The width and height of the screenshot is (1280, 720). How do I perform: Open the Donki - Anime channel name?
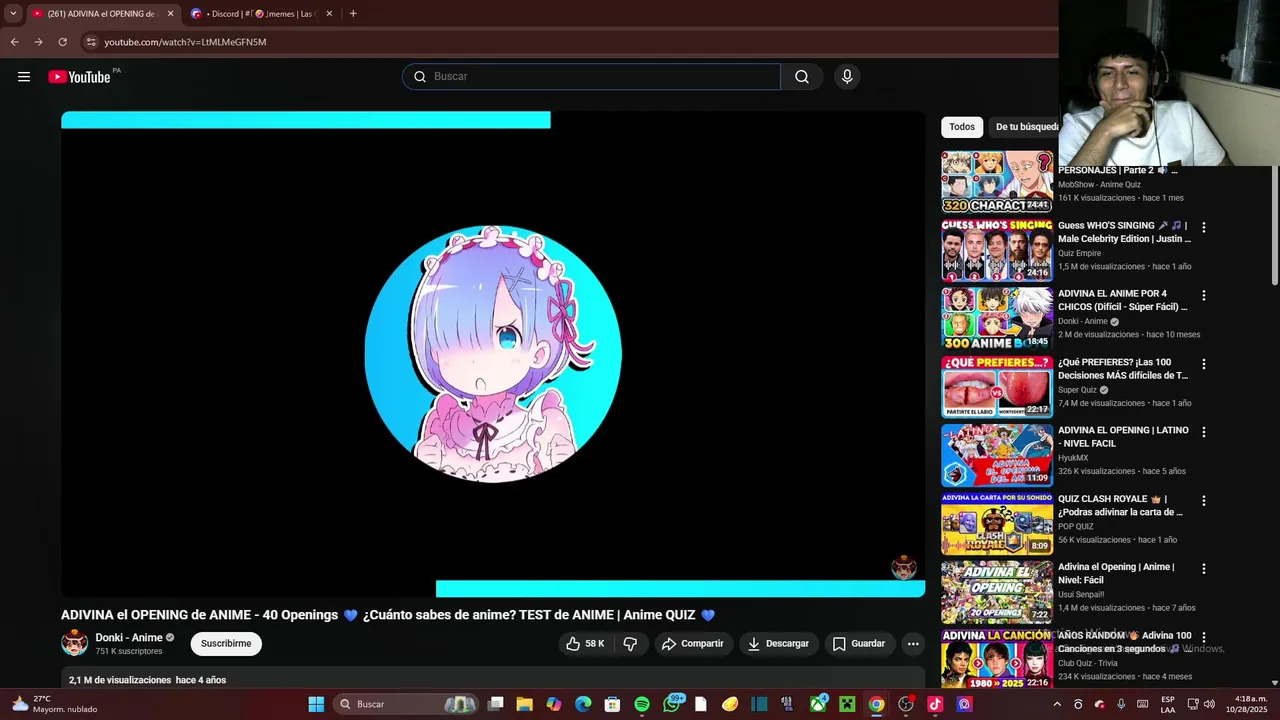129,638
